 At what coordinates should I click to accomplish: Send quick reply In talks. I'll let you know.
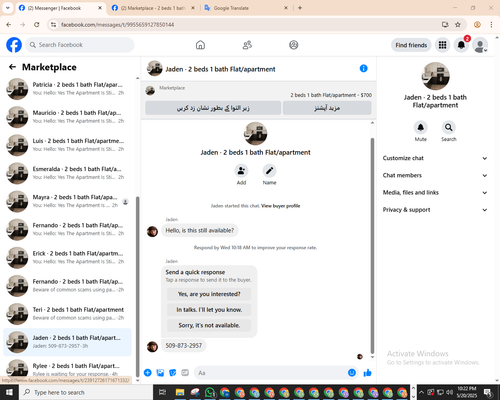coord(209,310)
